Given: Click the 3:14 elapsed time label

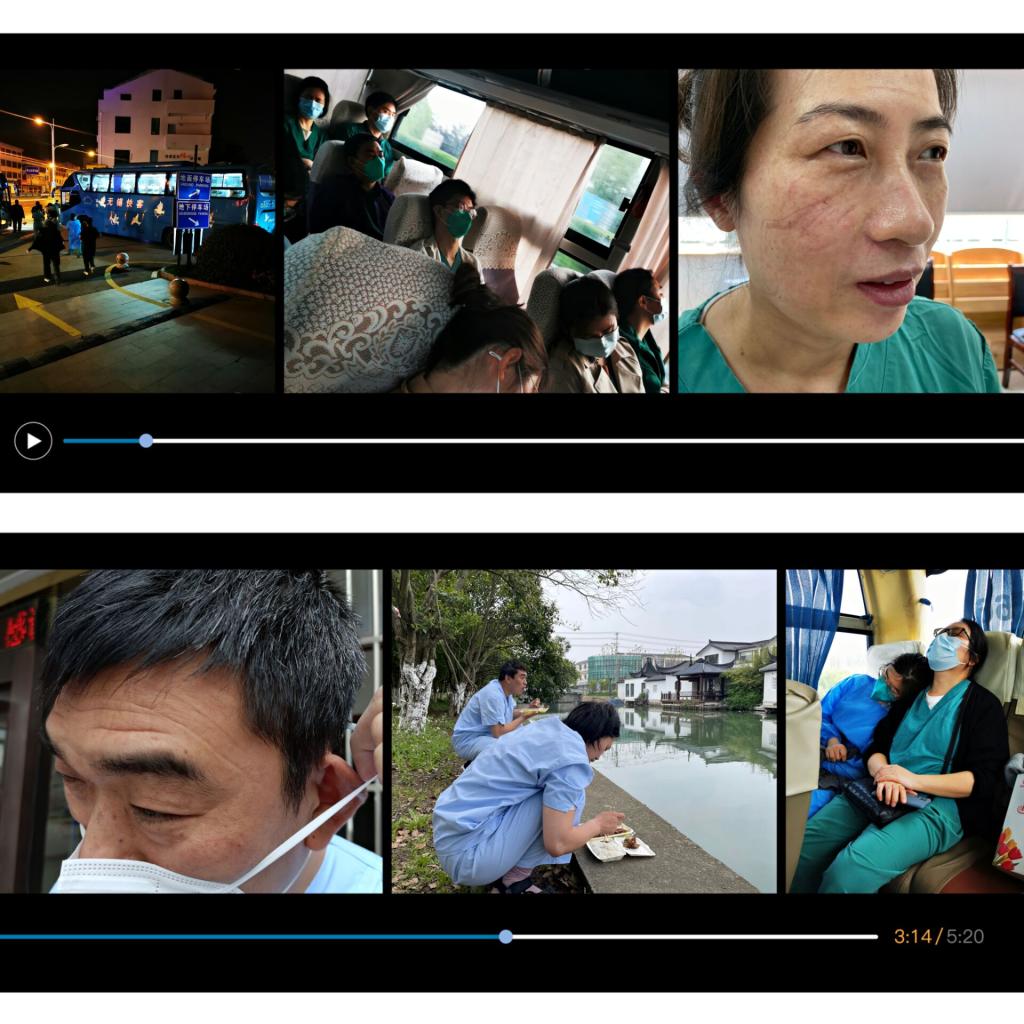Looking at the screenshot, I should click(912, 936).
